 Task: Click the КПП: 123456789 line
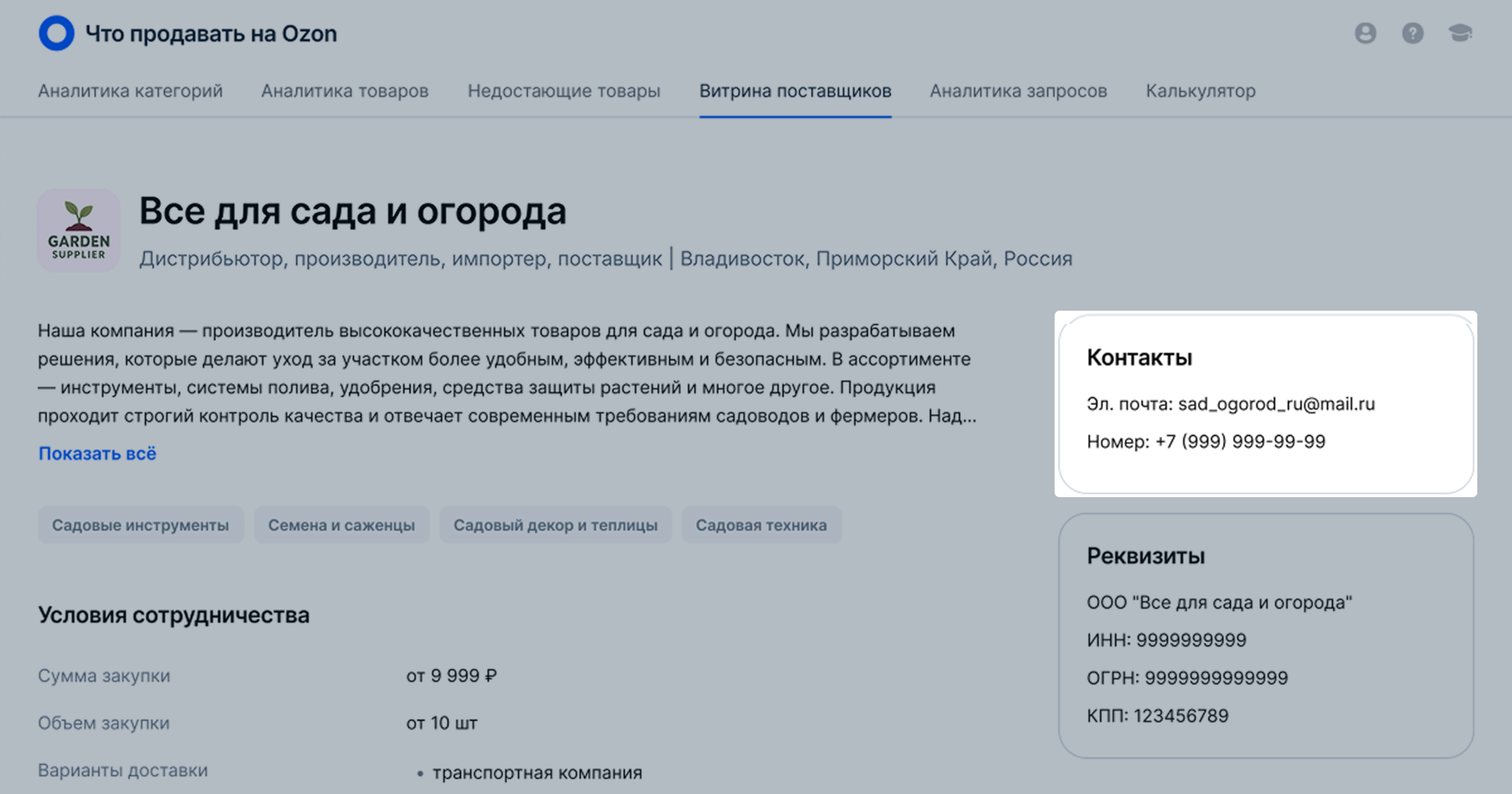[1157, 716]
